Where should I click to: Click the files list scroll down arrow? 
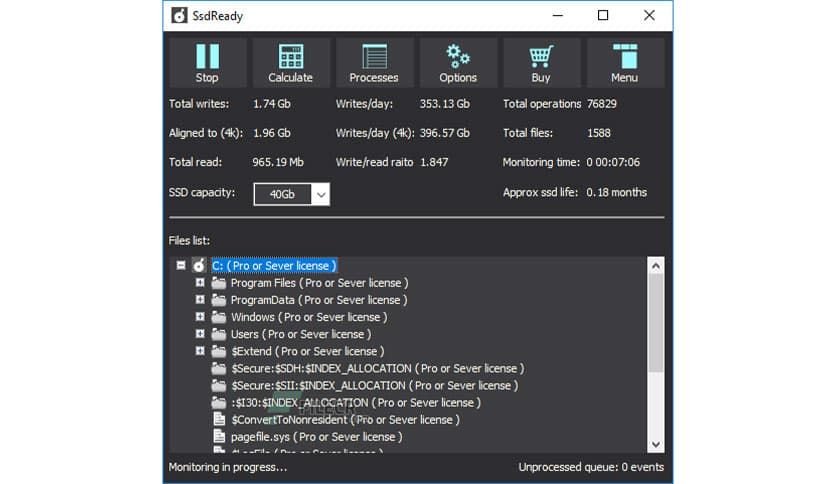point(656,445)
